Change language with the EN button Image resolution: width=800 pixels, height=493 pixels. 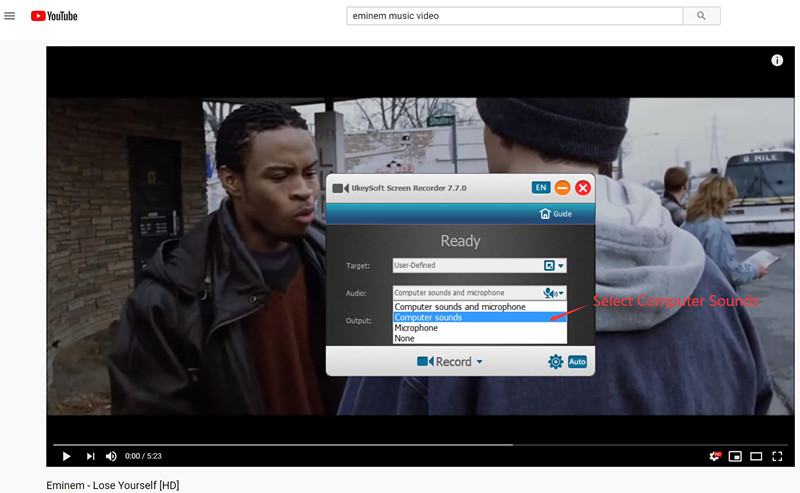point(541,187)
